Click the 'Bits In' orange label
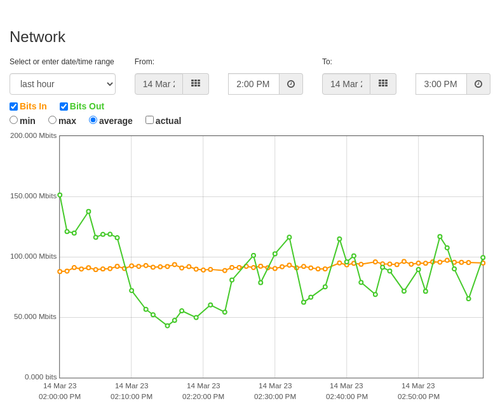 pyautogui.click(x=33, y=106)
